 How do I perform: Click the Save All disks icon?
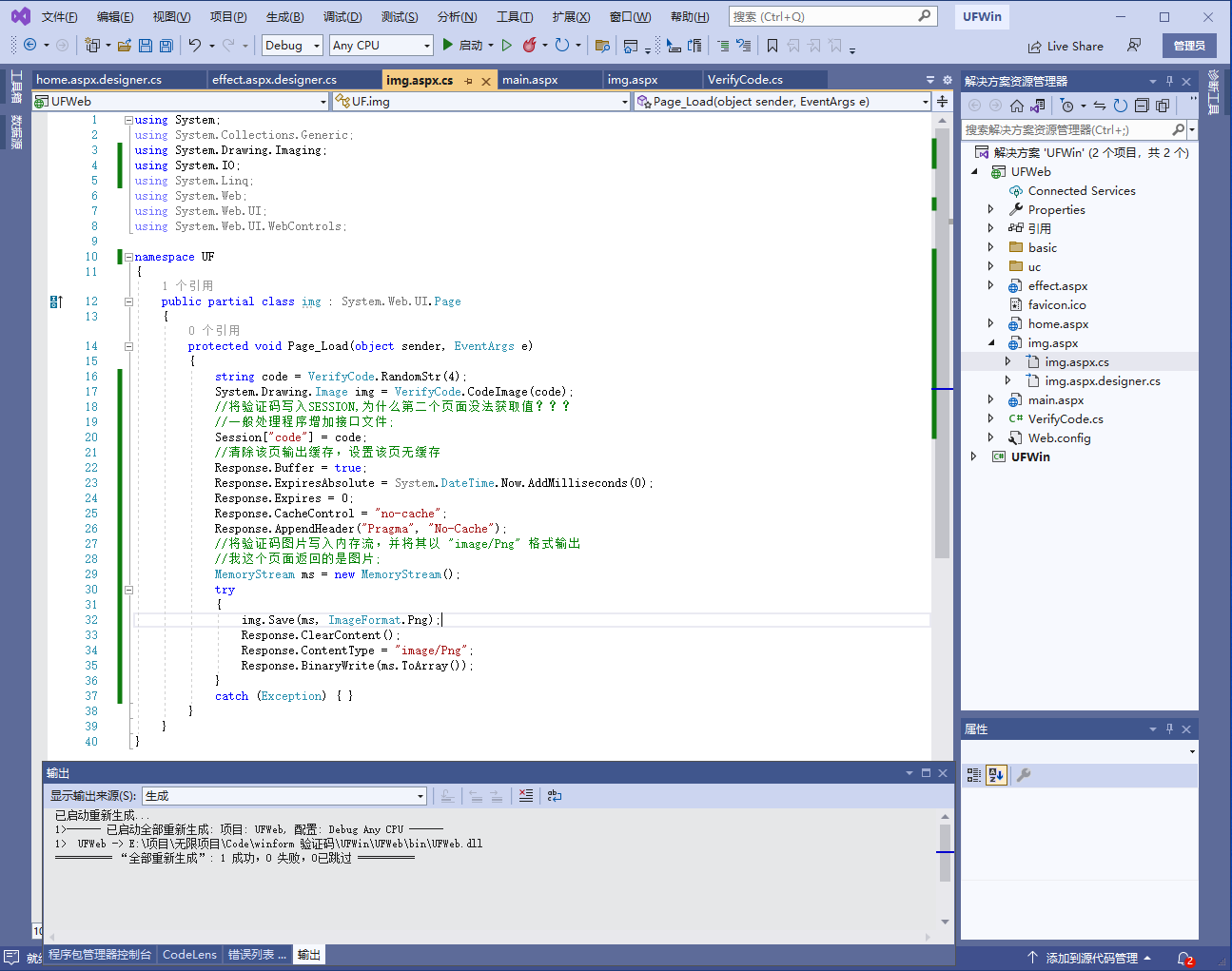166,45
